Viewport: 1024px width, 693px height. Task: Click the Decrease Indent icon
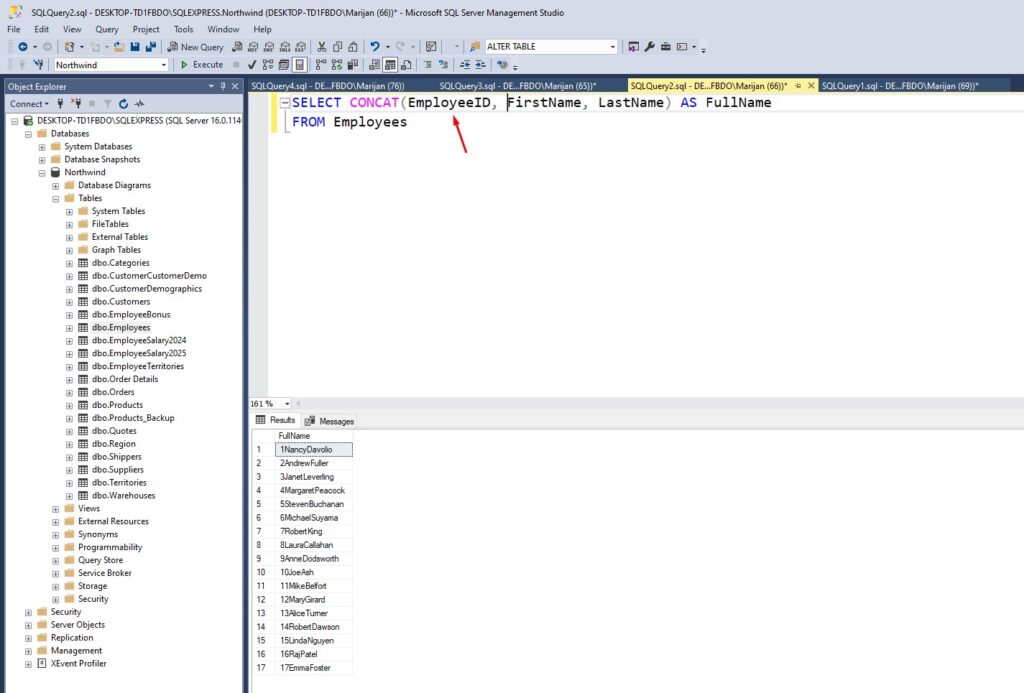coord(465,65)
